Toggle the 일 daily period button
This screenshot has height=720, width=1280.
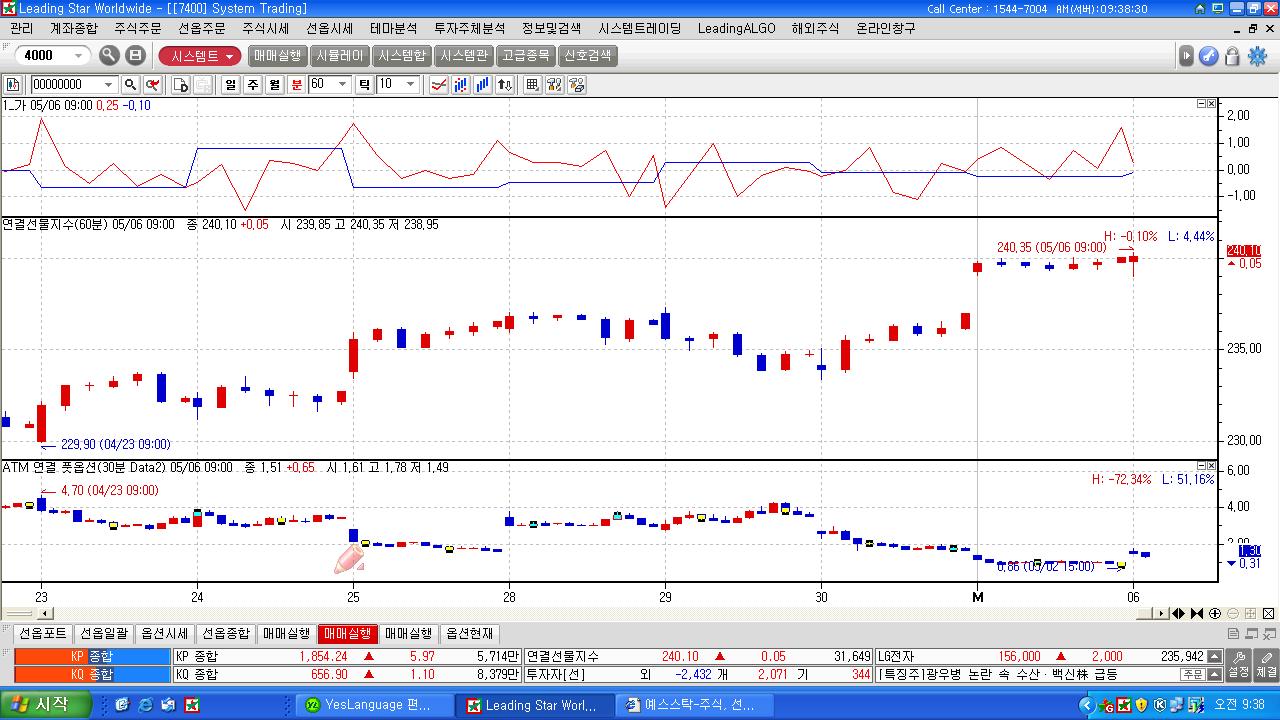[230, 85]
